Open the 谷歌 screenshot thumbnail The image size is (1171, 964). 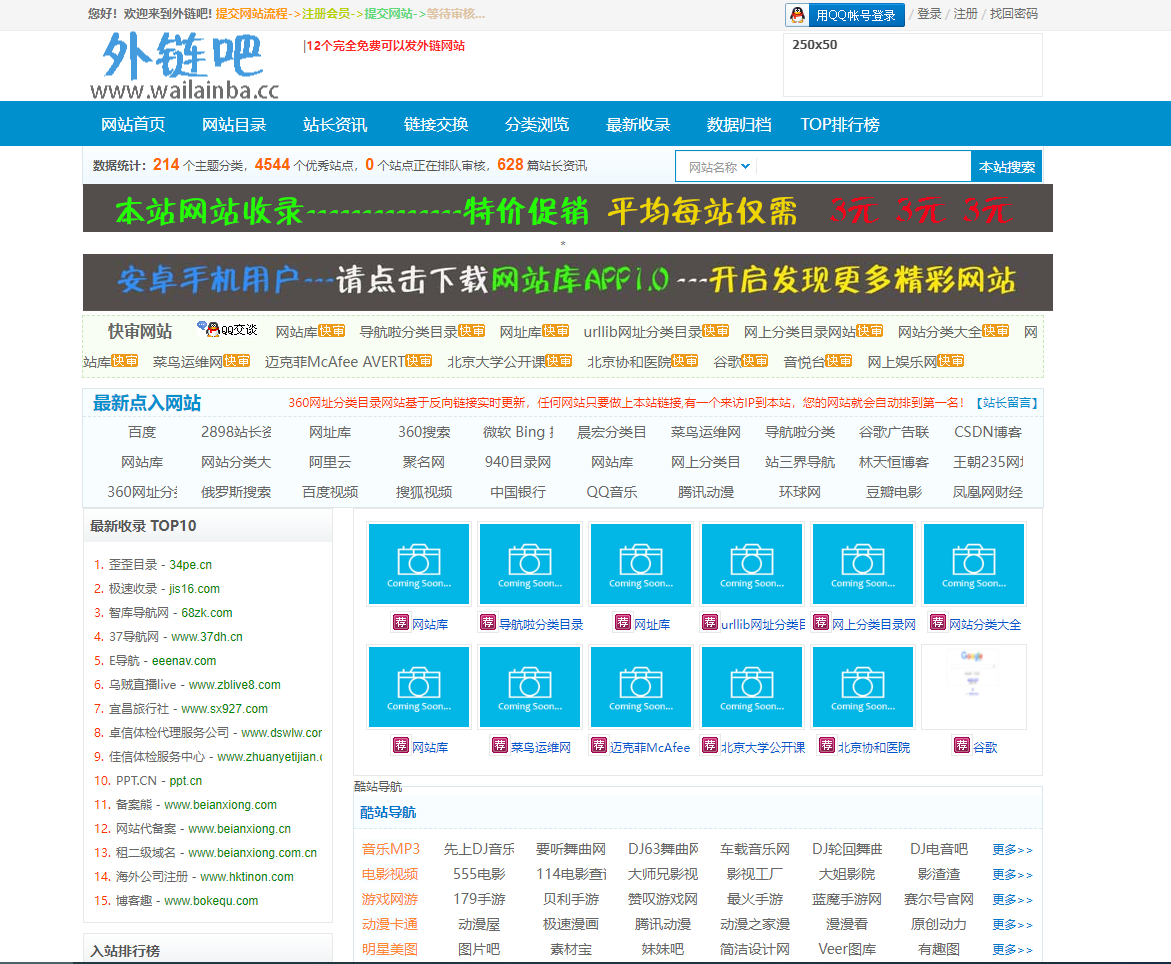973,686
